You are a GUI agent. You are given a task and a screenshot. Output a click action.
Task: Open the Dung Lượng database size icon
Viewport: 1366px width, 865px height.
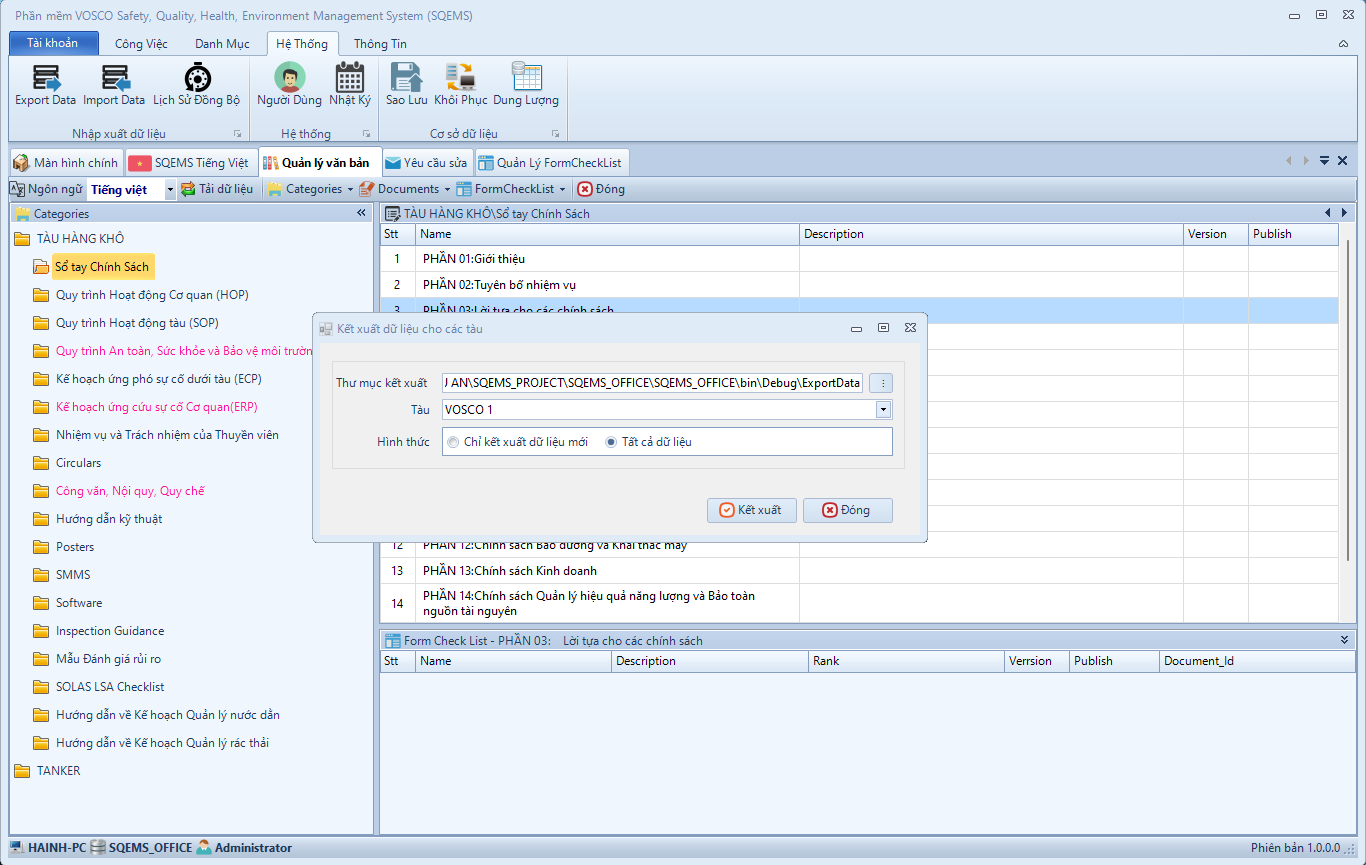(526, 84)
